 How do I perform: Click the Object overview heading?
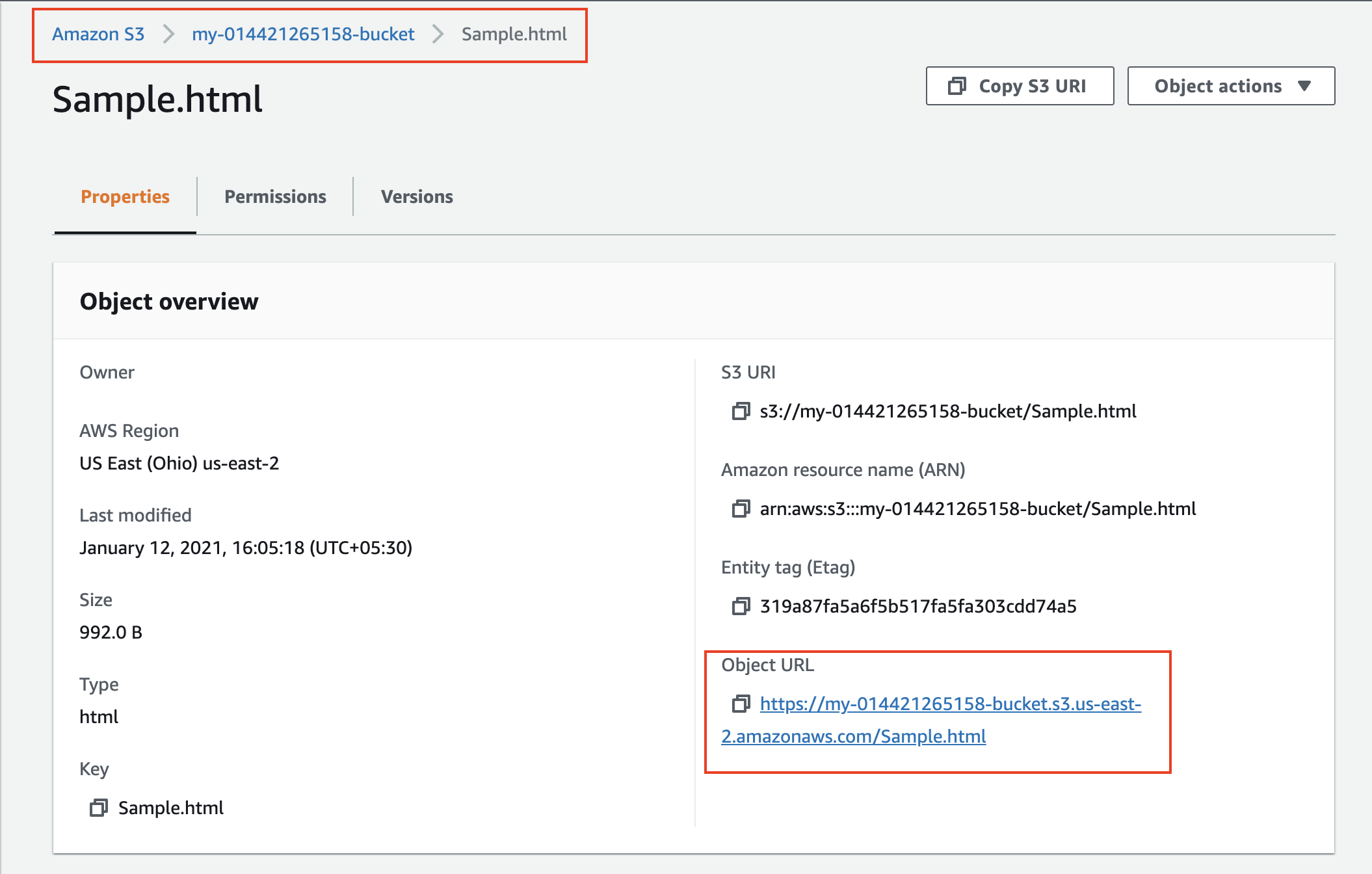click(x=169, y=302)
